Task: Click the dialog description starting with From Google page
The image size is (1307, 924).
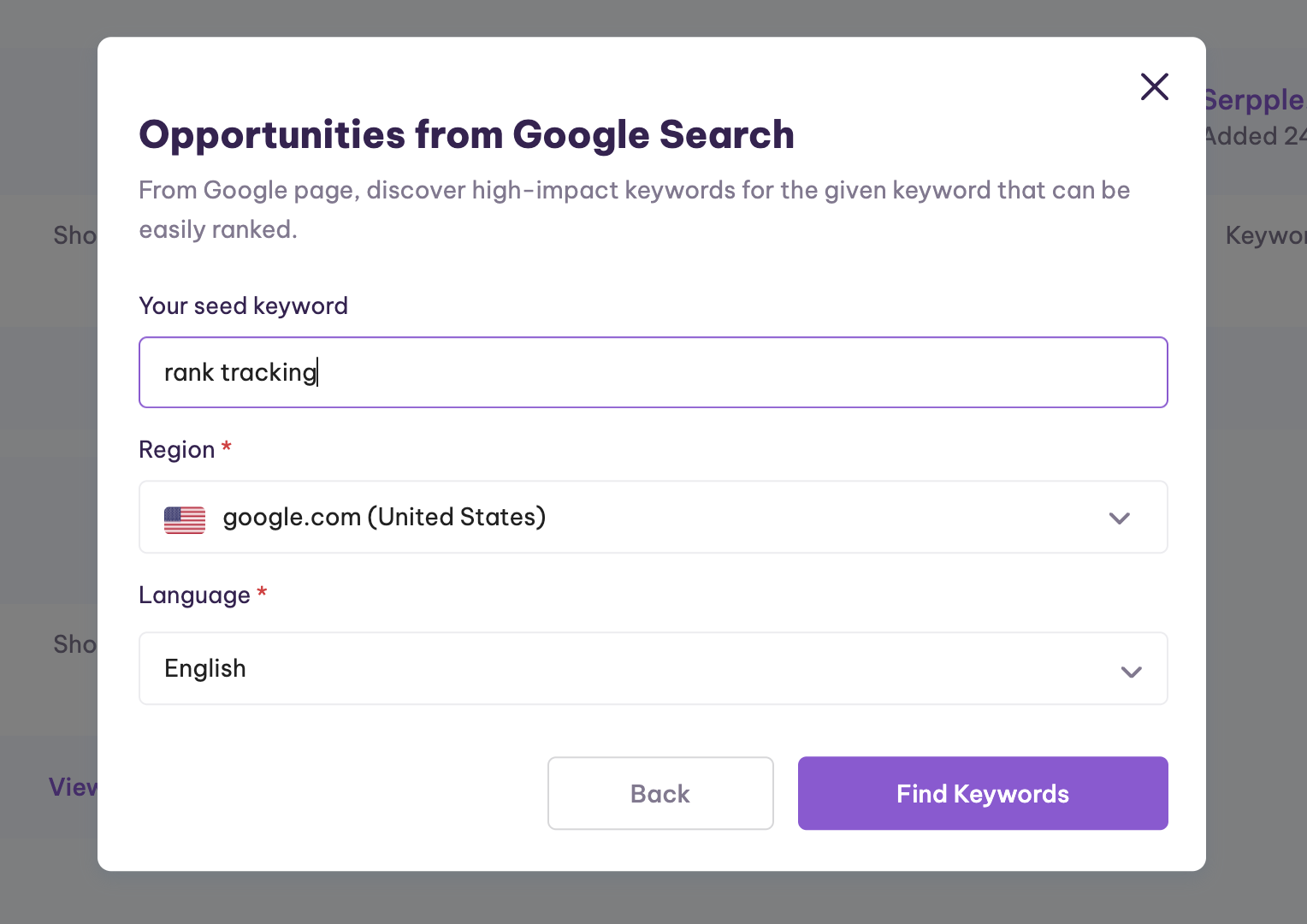Action: coord(635,210)
